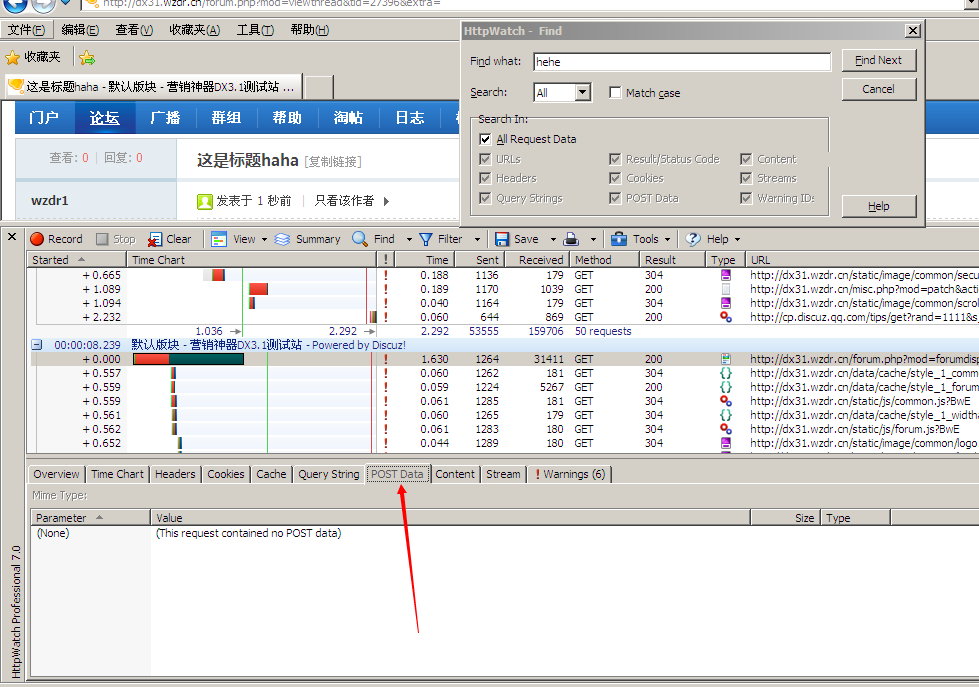Open the Summary panel icon
Image resolution: width=979 pixels, height=687 pixels.
click(282, 239)
